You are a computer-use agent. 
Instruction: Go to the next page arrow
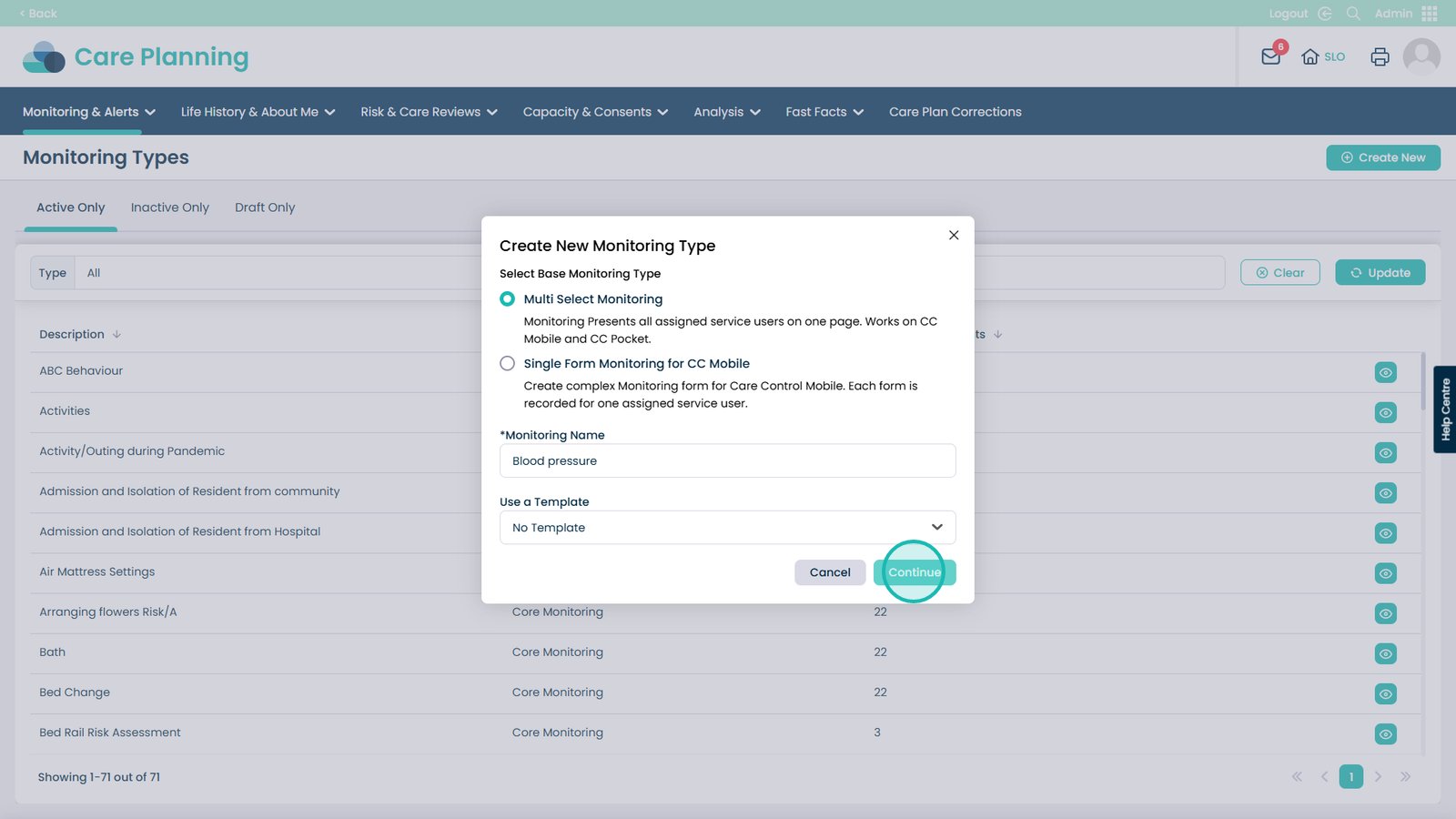(x=1378, y=776)
